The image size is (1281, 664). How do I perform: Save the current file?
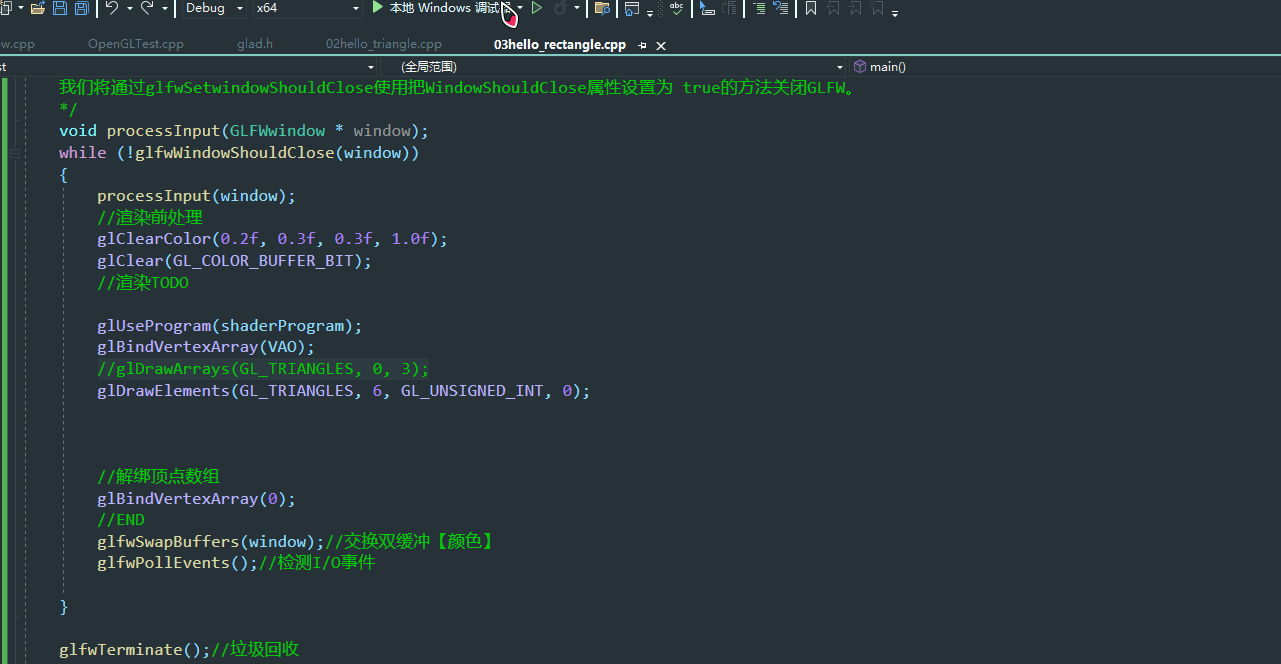[x=60, y=9]
